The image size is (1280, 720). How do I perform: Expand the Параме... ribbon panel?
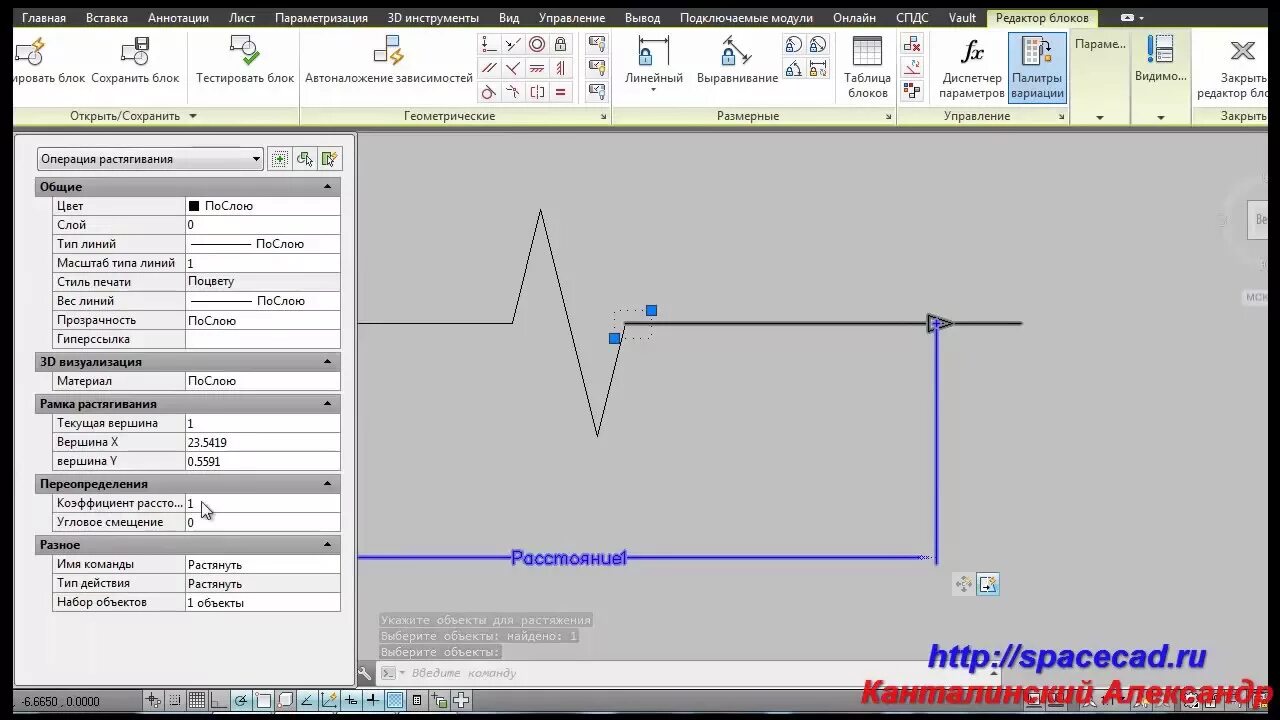tap(1100, 117)
